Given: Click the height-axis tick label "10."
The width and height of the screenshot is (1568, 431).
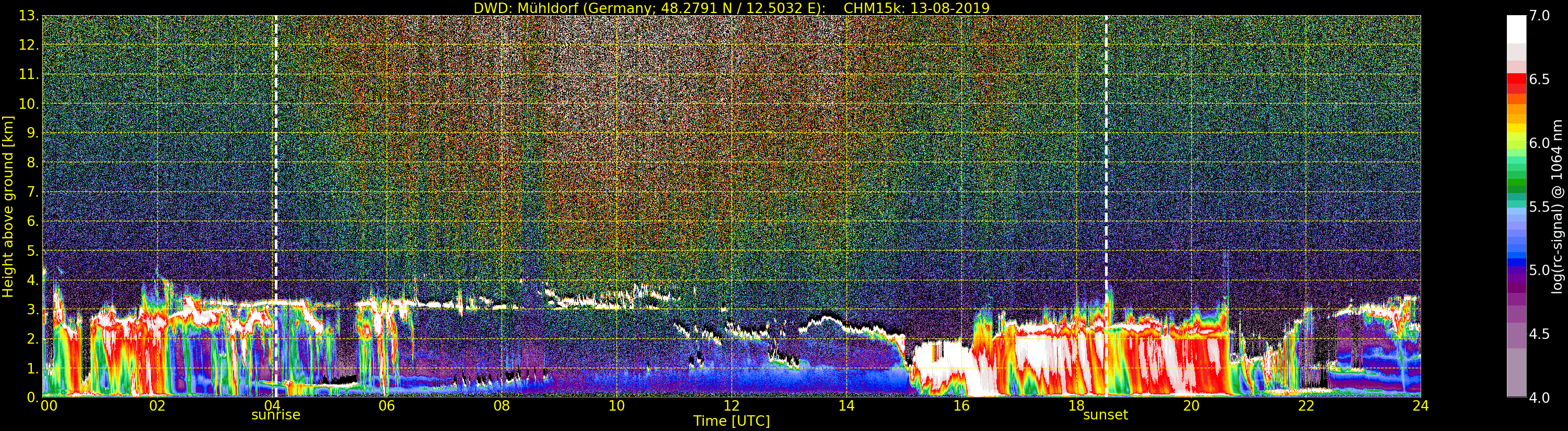Looking at the screenshot, I should 29,104.
